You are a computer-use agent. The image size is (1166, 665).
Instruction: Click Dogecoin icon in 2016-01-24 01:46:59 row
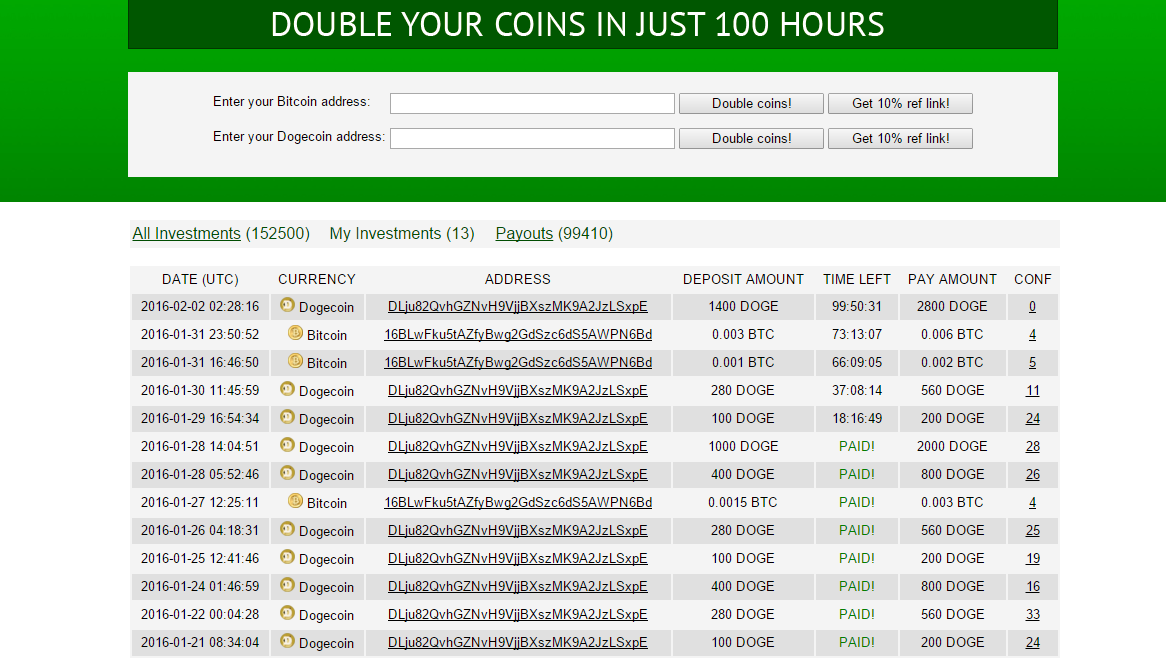[287, 585]
